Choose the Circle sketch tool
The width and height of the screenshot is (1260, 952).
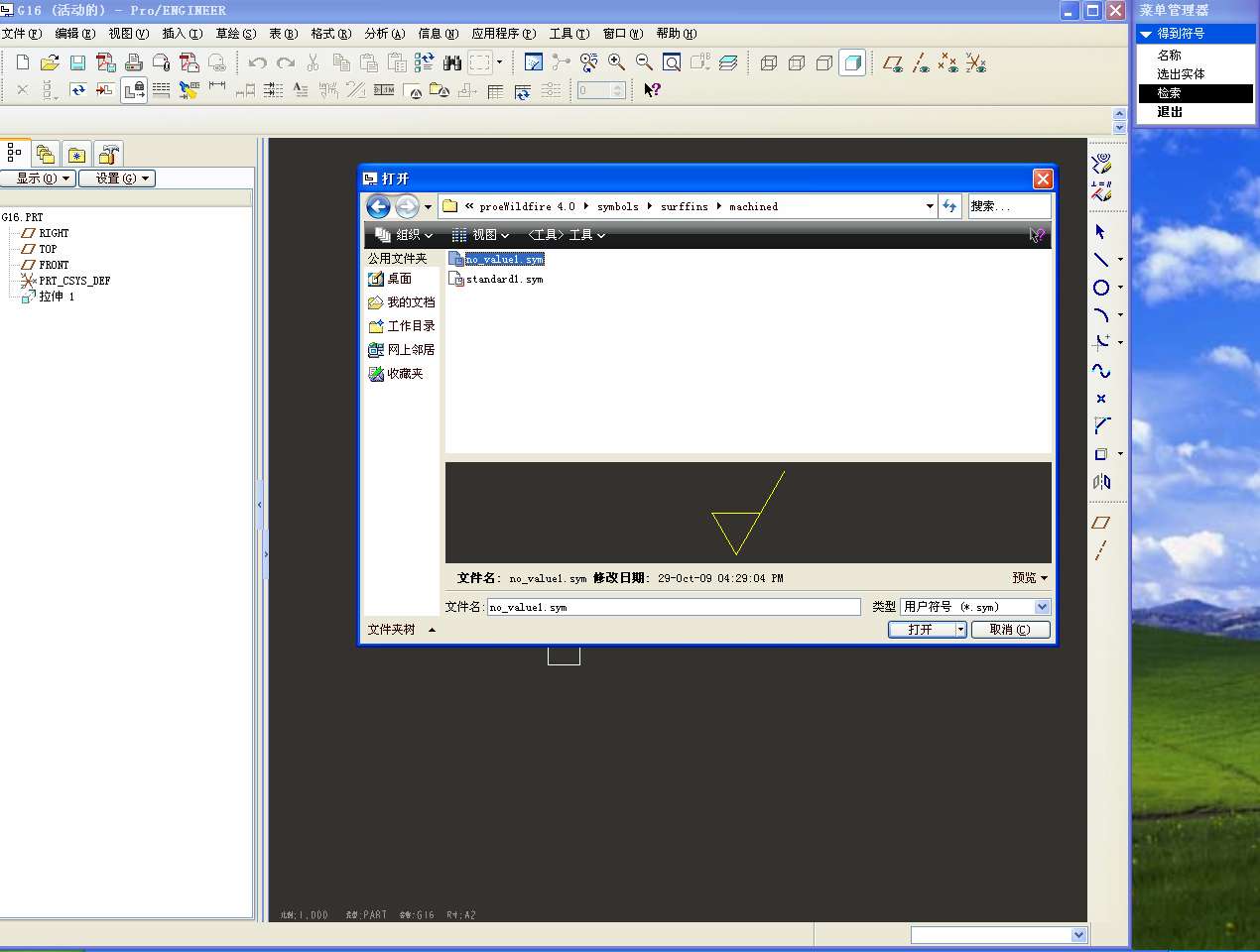point(1100,287)
